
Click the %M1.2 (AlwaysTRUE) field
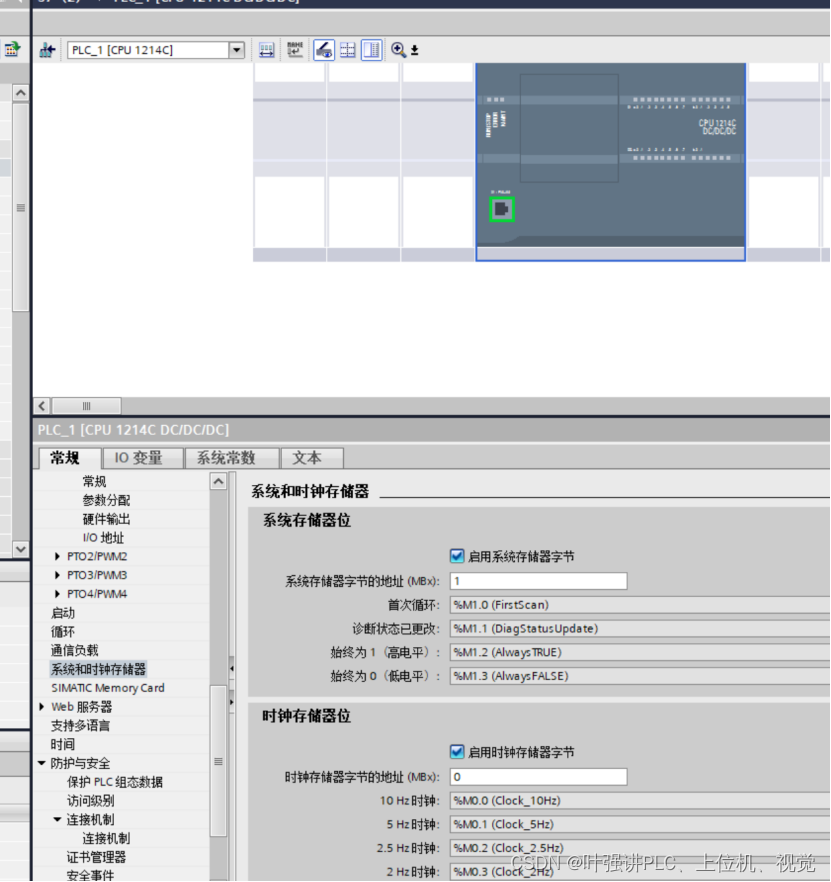[640, 652]
